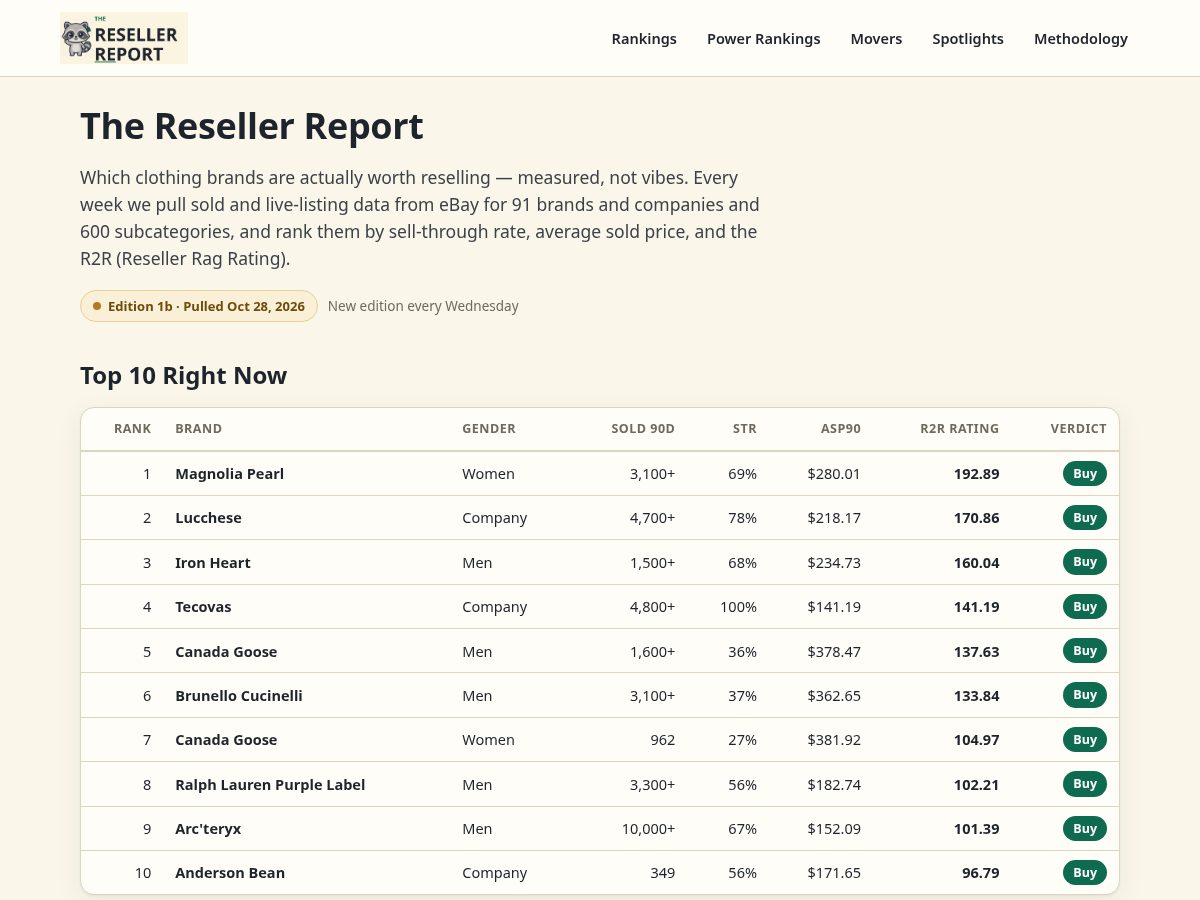Click the New edition every Wednesday note

tap(423, 306)
